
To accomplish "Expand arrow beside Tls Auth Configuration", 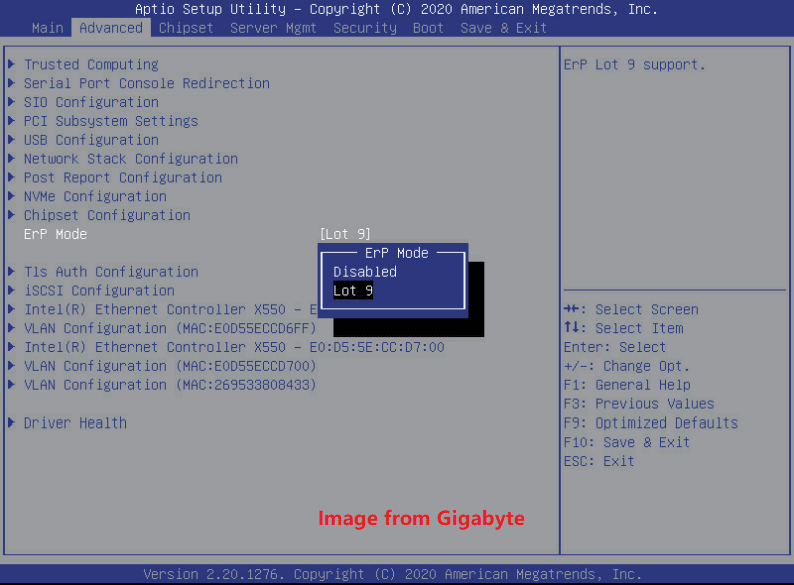I will pyautogui.click(x=11, y=271).
